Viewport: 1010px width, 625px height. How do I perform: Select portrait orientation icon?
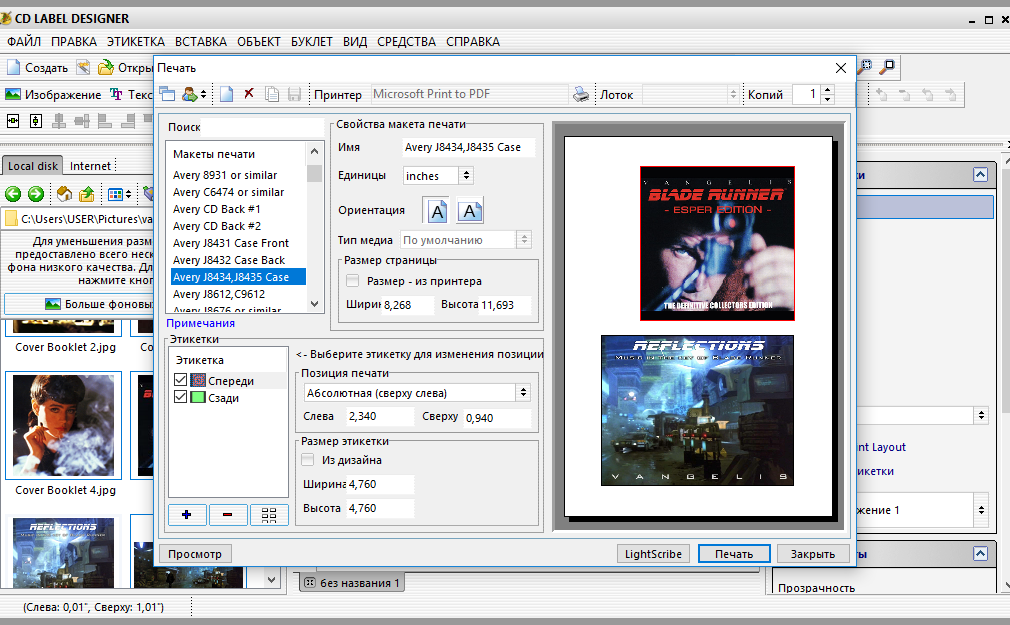[x=437, y=211]
